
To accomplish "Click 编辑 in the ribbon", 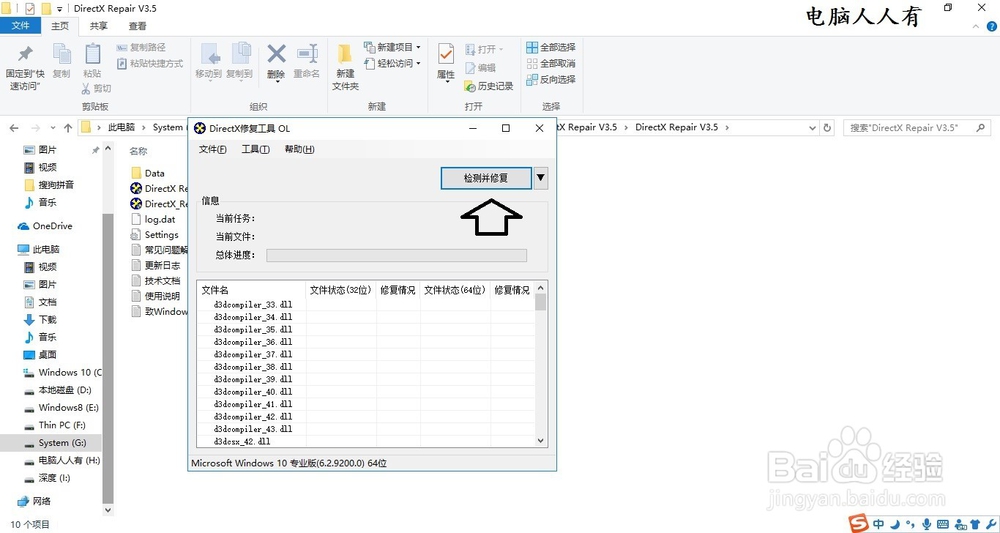I will coord(481,68).
